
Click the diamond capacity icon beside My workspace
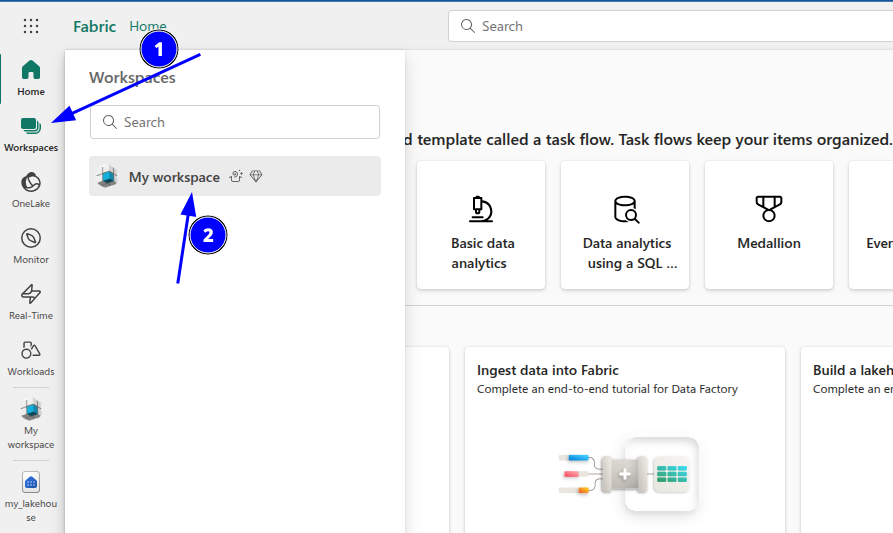[x=256, y=176]
